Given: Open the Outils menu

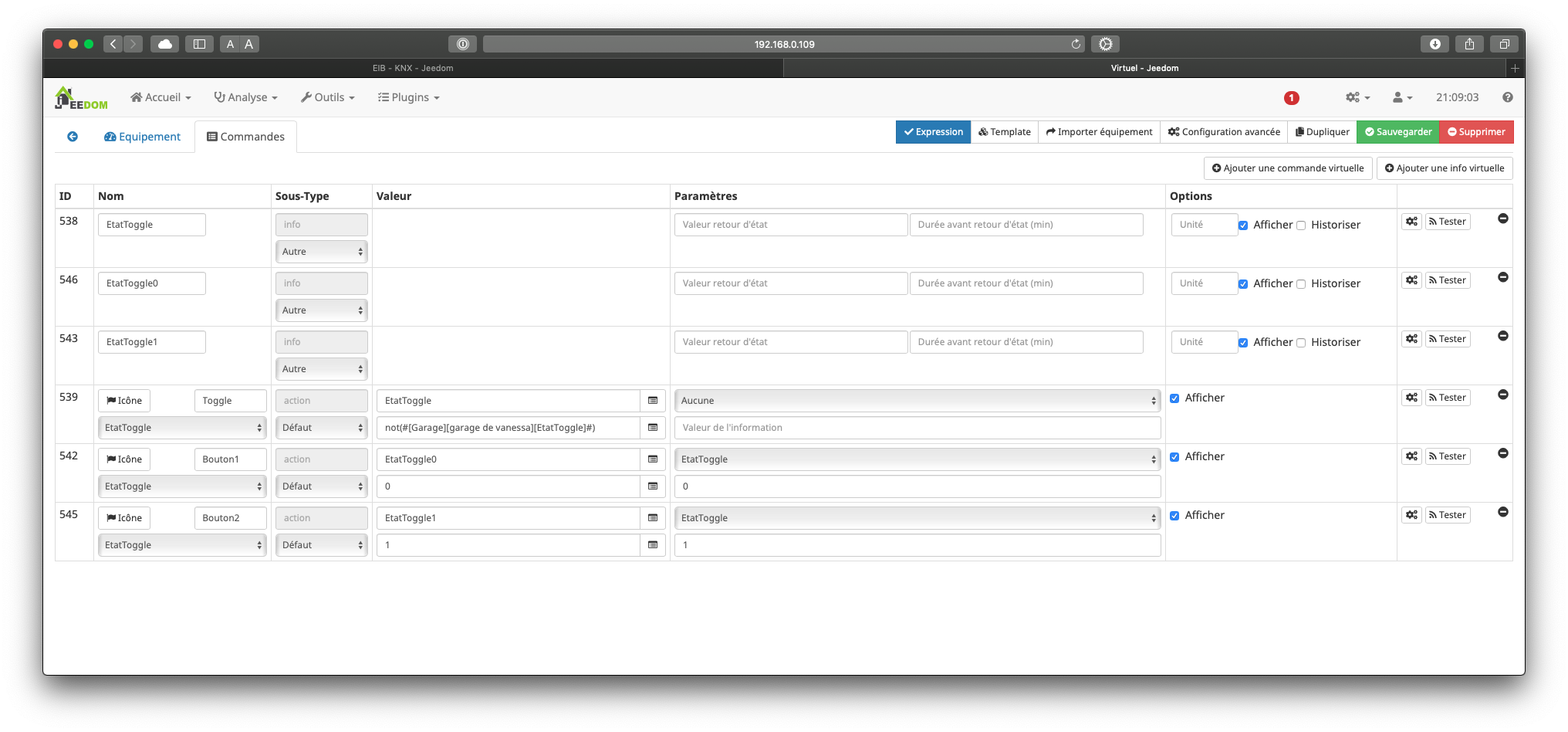Looking at the screenshot, I should pyautogui.click(x=328, y=97).
